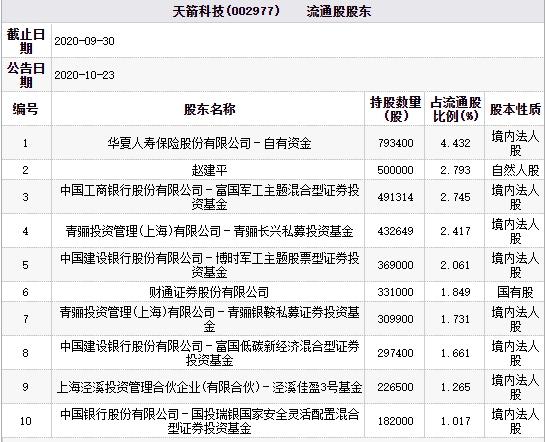Click row number 1 cell
Screen dimensions: 546x442
[x=25, y=143]
